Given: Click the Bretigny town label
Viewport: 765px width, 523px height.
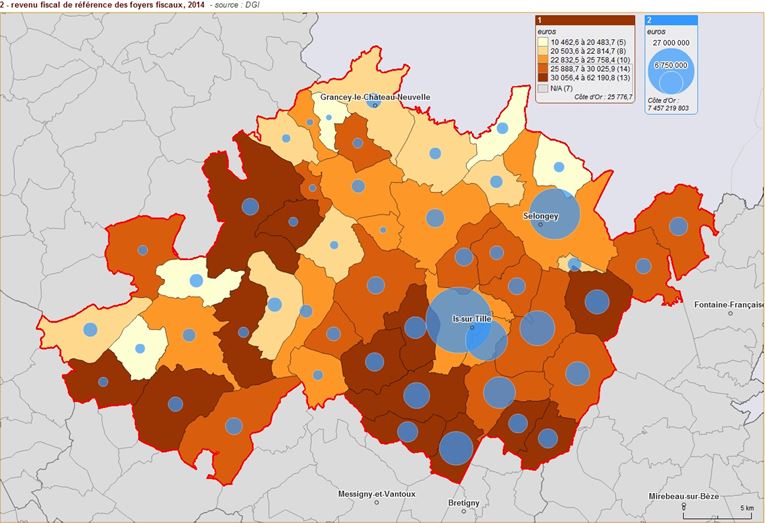Looking at the screenshot, I should (x=463, y=503).
